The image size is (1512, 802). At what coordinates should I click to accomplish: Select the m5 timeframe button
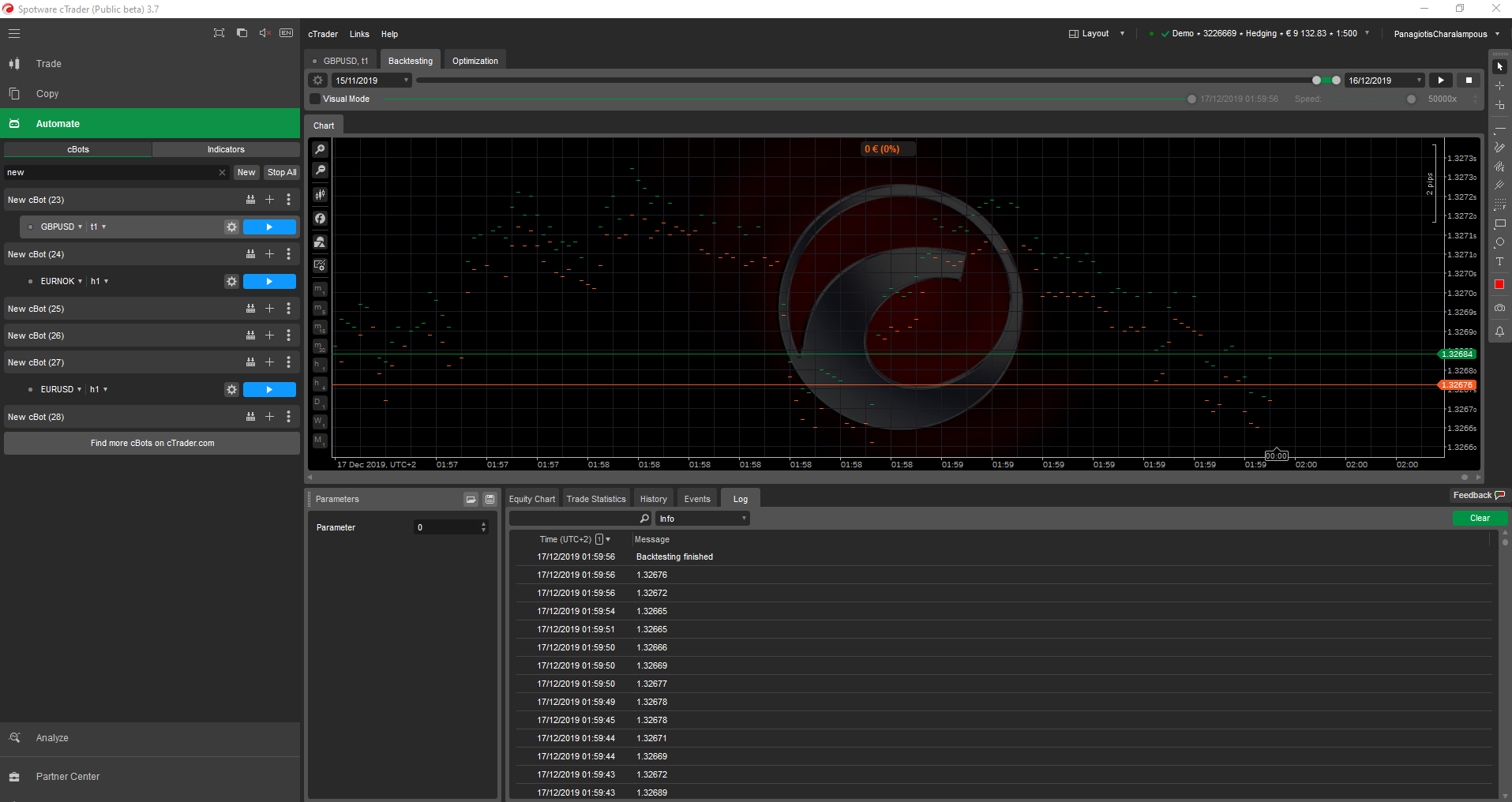point(320,309)
